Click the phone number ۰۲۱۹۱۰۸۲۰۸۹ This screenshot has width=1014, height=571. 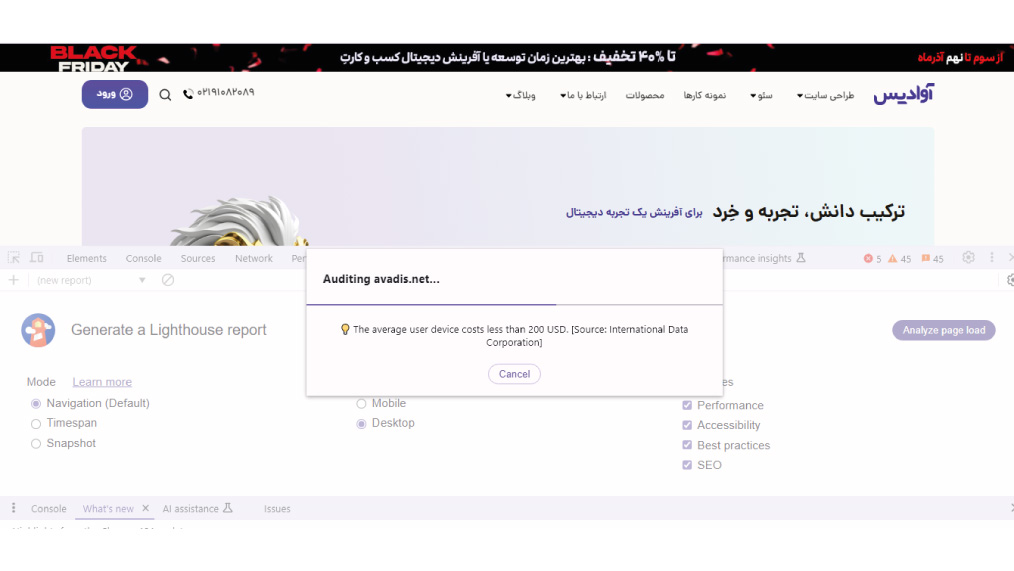click(x=226, y=92)
